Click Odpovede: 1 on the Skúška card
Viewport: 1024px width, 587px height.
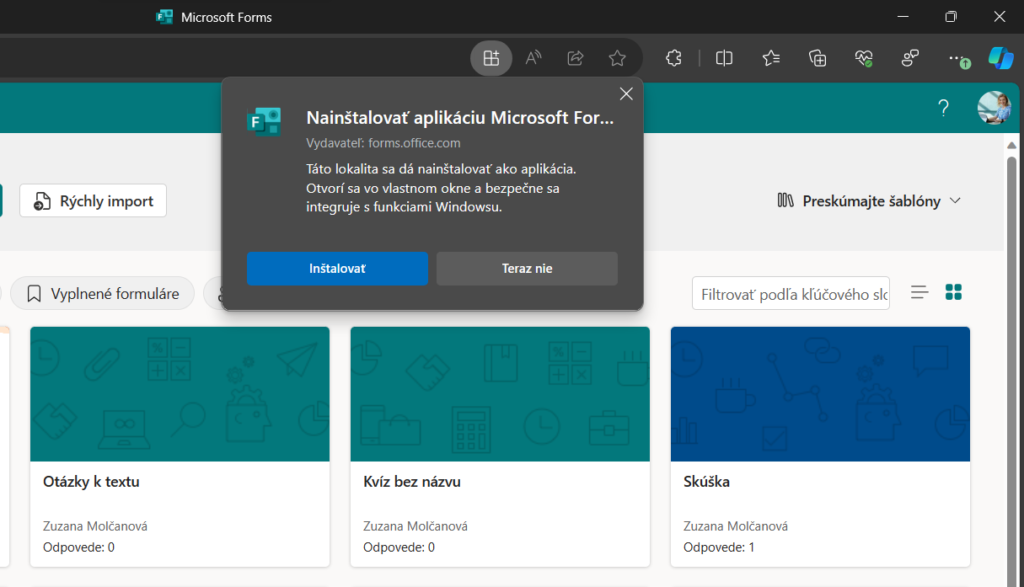[x=719, y=547]
